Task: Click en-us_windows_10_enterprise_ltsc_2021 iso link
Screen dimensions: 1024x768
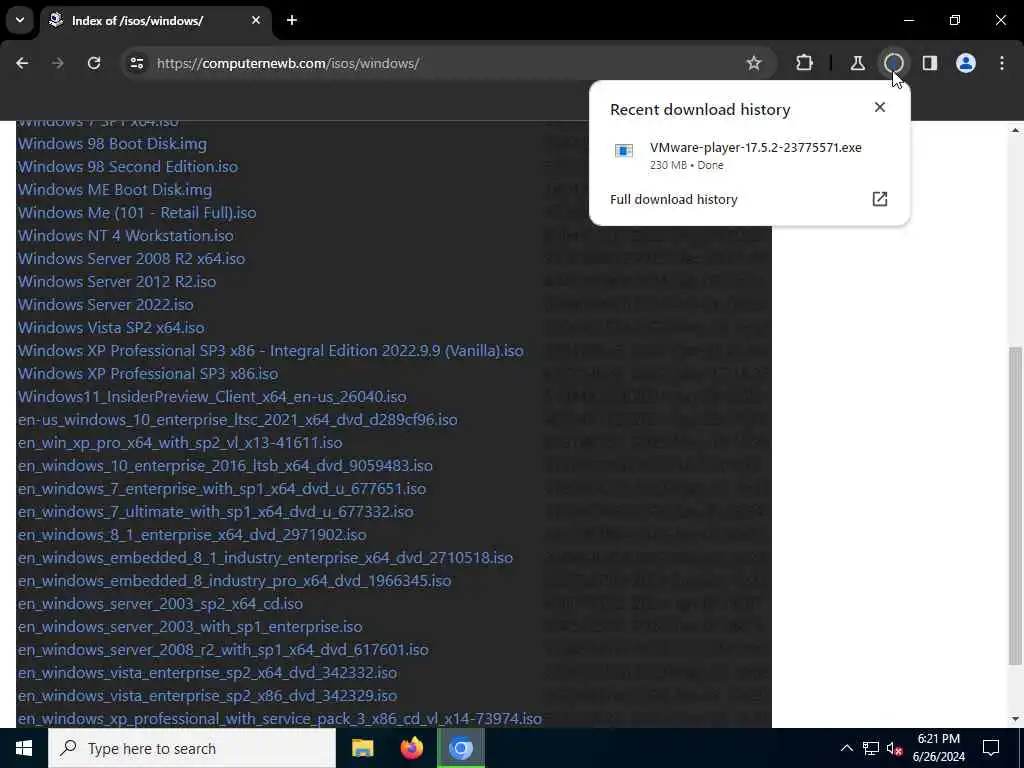Action: tap(238, 419)
